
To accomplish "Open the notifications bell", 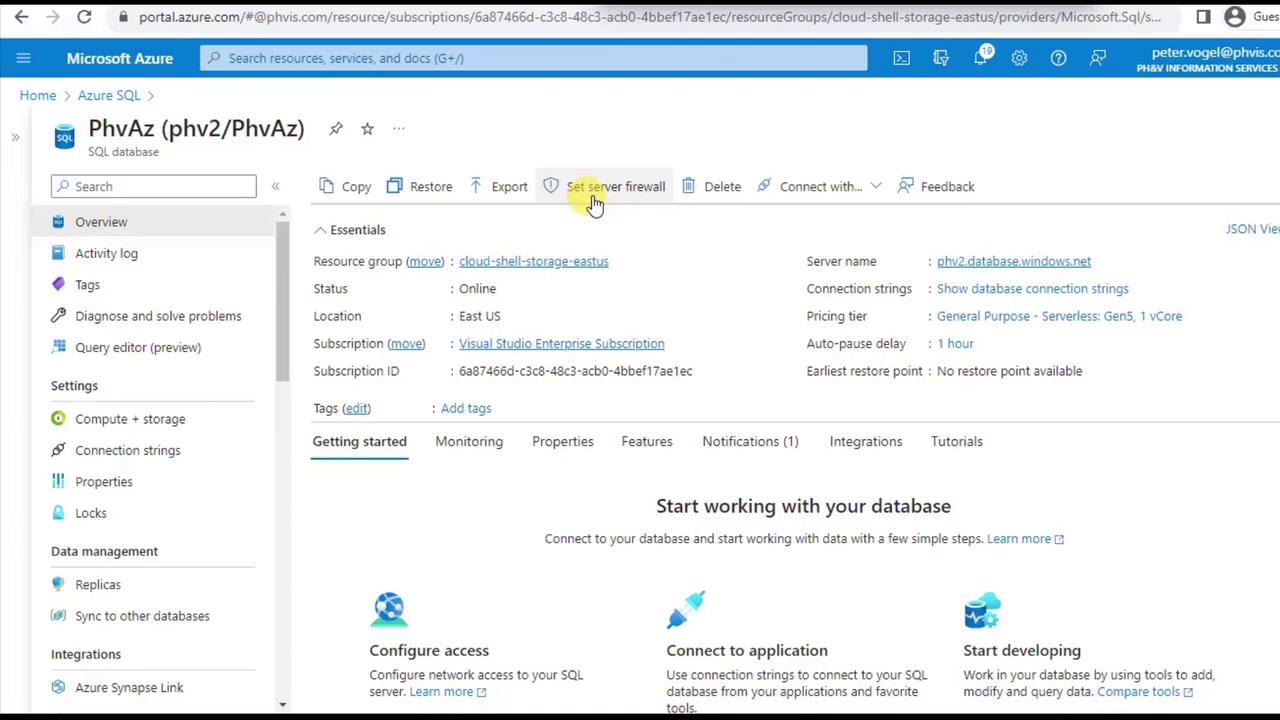I will click(981, 57).
